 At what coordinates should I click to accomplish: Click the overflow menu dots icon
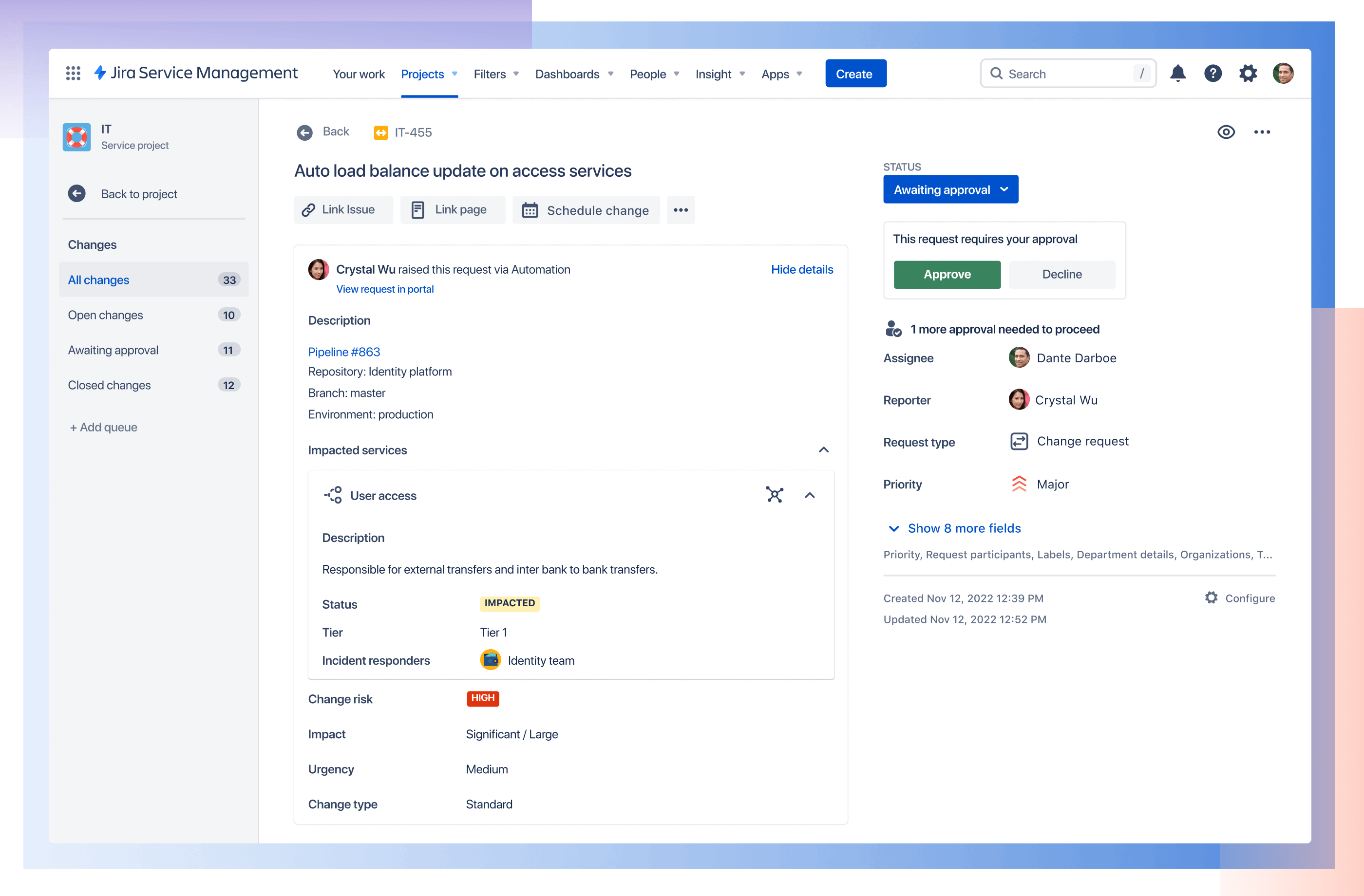[x=680, y=210]
